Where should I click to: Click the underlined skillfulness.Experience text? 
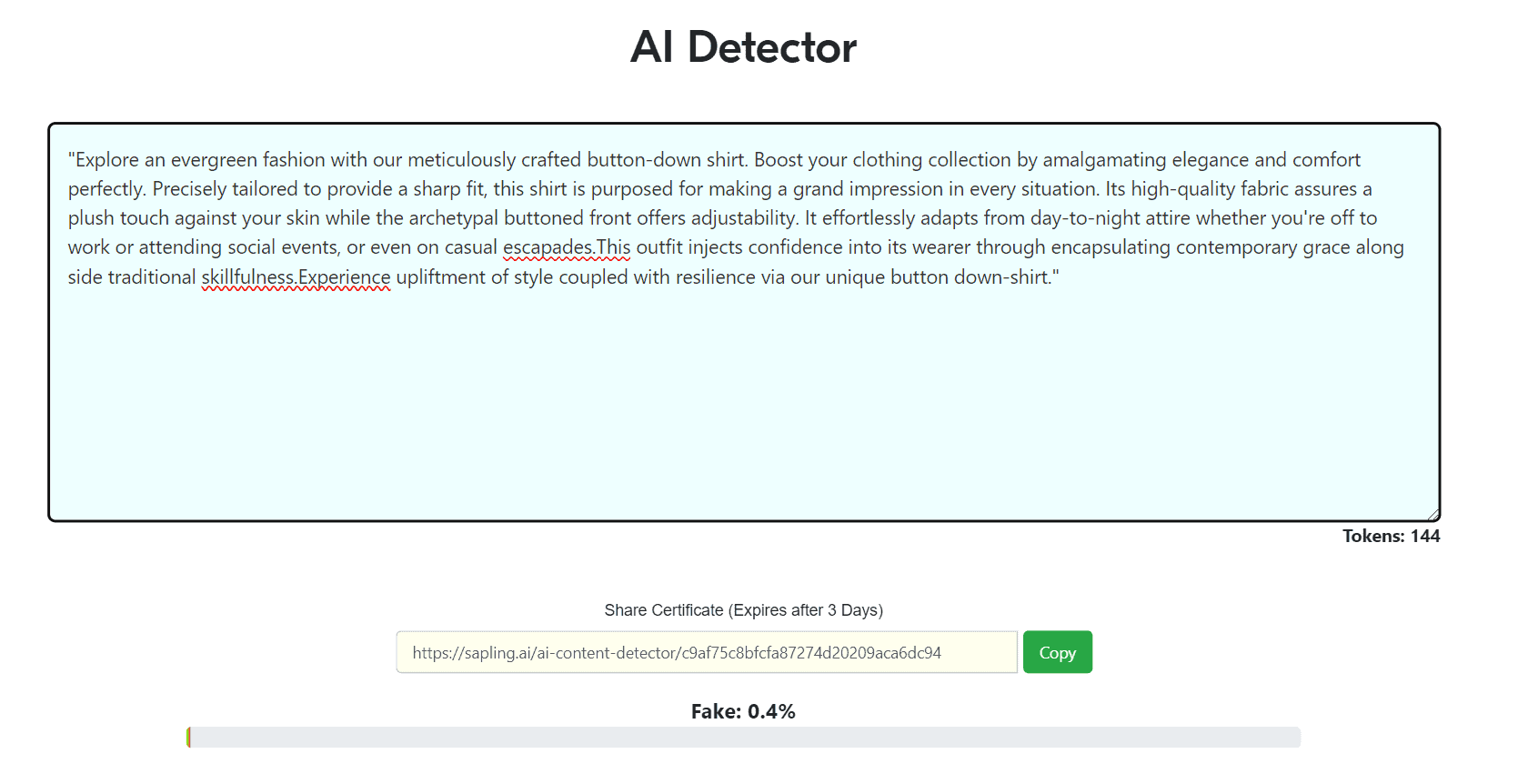click(x=296, y=277)
